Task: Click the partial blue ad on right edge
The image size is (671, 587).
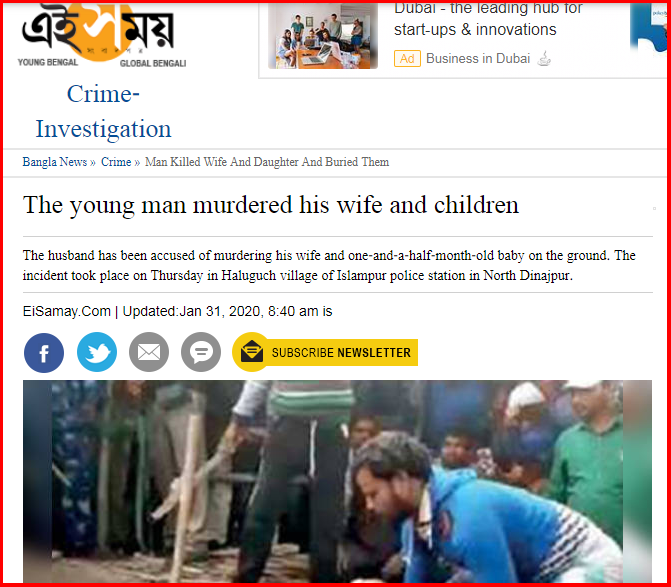Action: pos(648,29)
